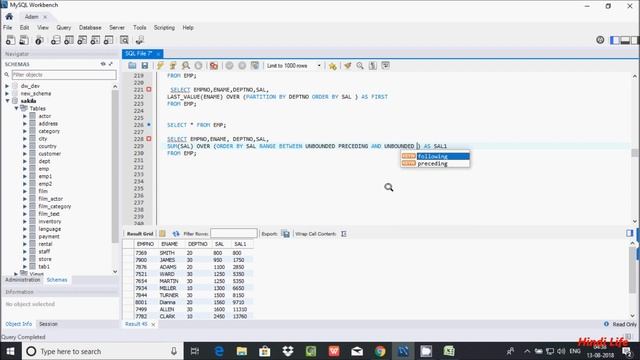Screen dimensions: 640x360
Task: Expand the new_schema schema
Action: (7, 93)
